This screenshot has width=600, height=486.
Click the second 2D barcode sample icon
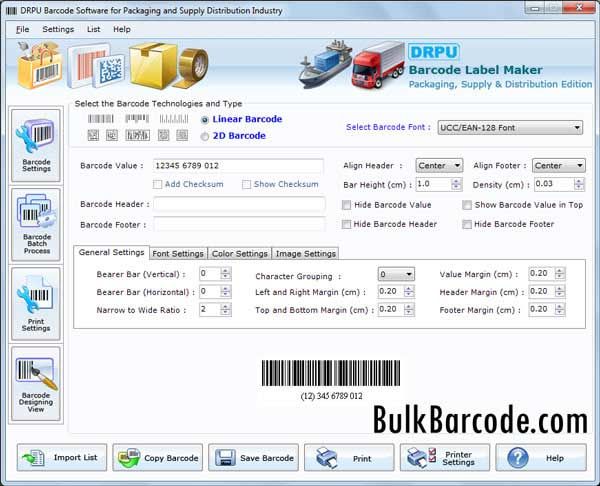pos(112,135)
